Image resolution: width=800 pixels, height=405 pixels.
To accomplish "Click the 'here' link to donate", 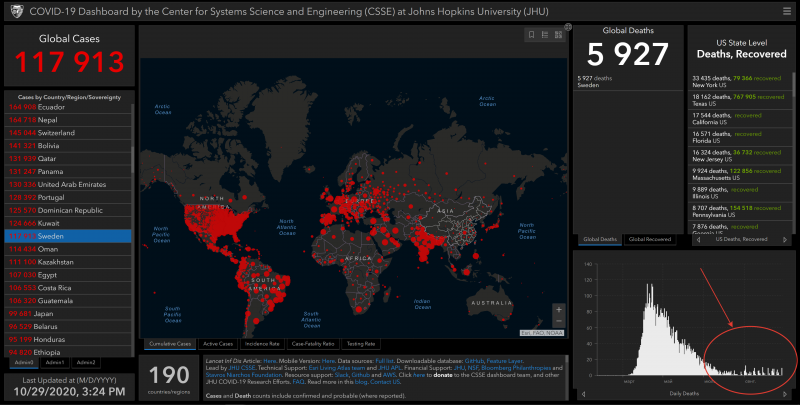I will (418, 375).
